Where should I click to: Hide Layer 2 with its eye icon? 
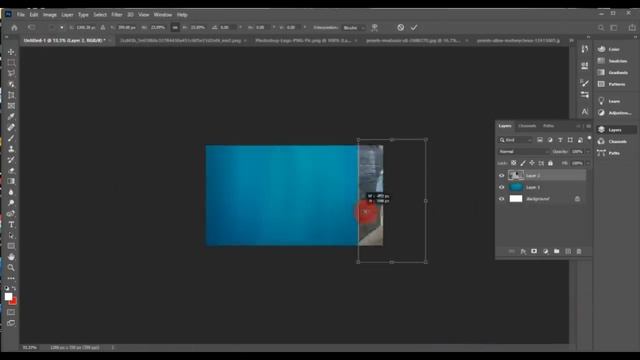click(502, 176)
